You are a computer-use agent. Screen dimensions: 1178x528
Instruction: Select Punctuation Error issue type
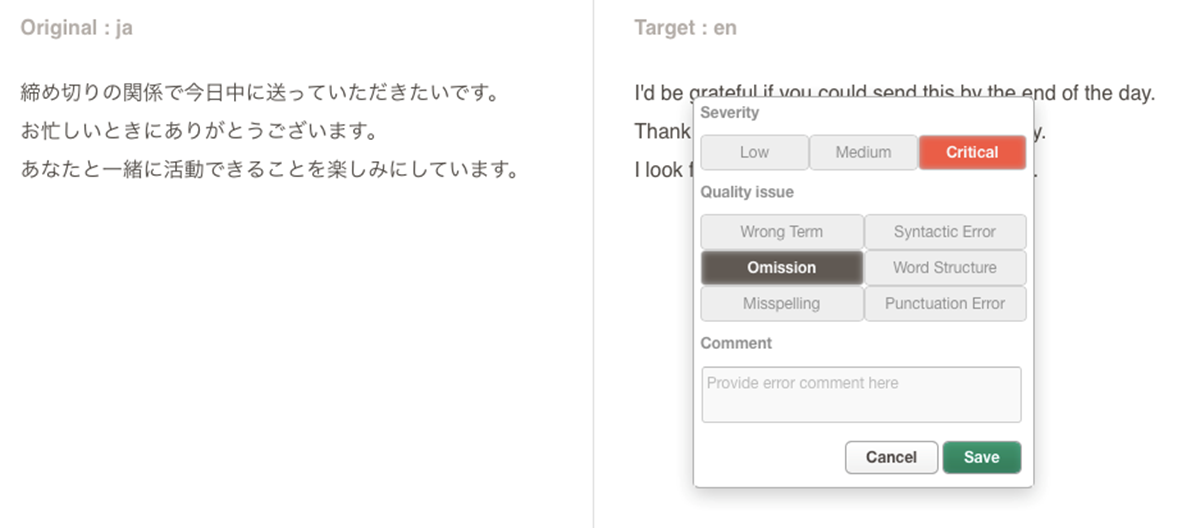click(x=945, y=303)
